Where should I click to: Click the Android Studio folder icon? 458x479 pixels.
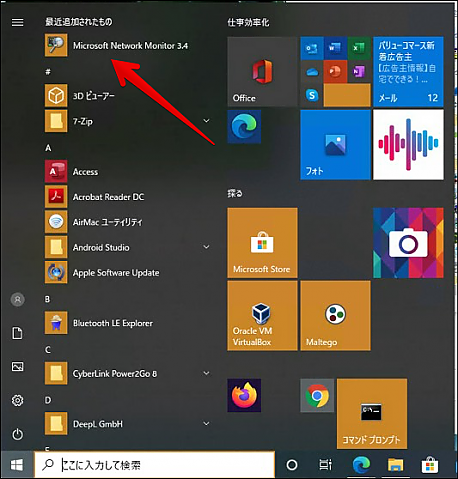pyautogui.click(x=56, y=247)
